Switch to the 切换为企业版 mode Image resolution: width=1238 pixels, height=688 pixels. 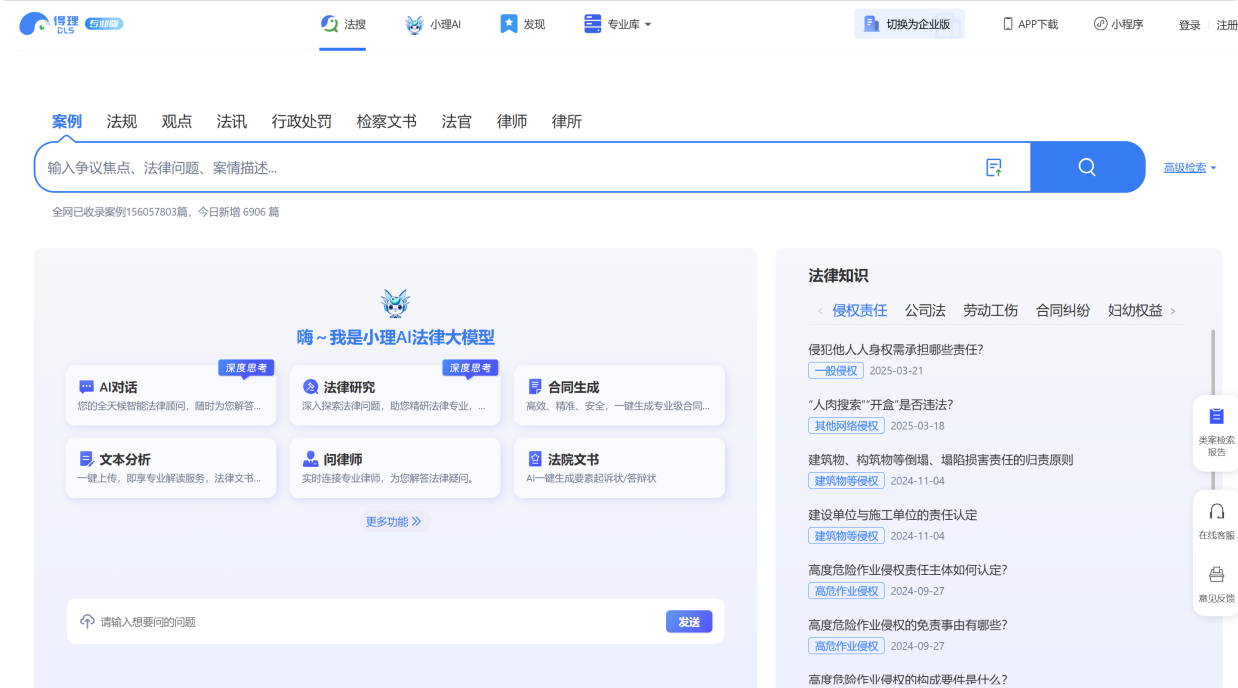[x=909, y=23]
